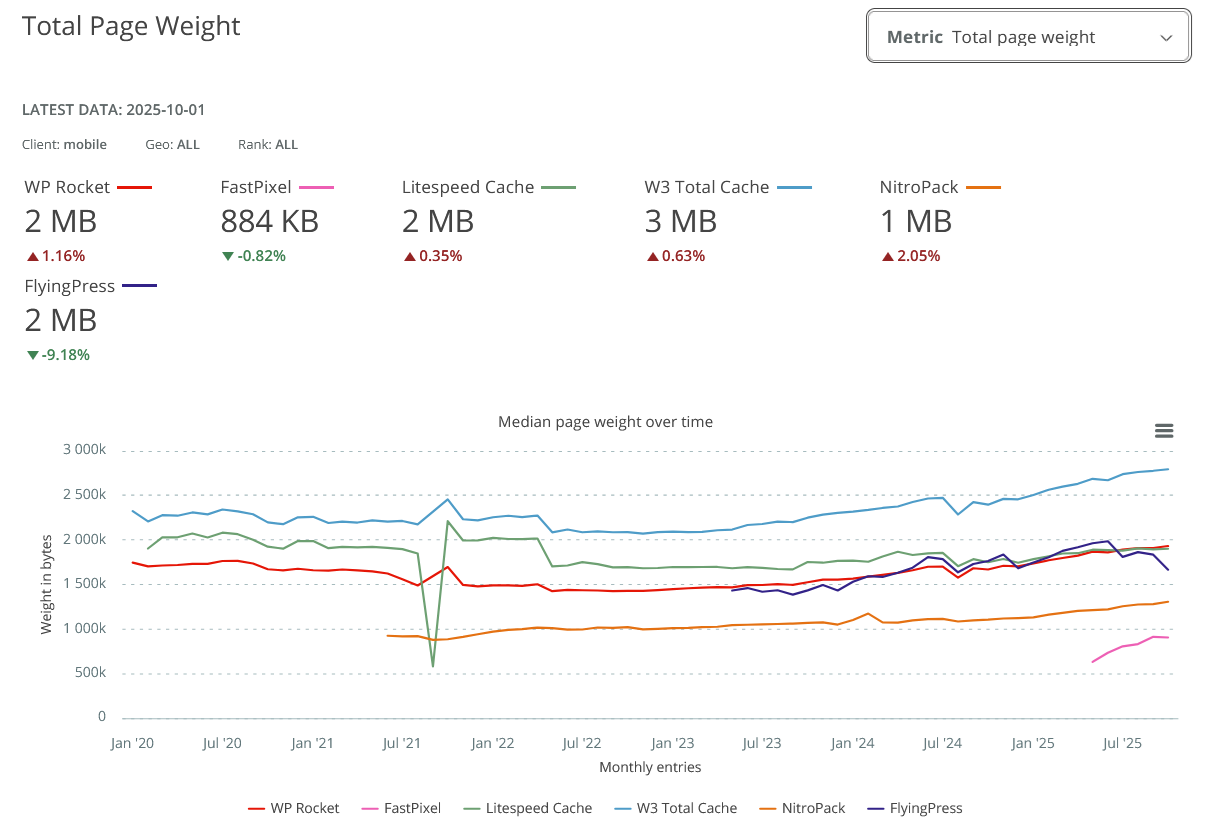Click the Median page weight over time title

605,422
